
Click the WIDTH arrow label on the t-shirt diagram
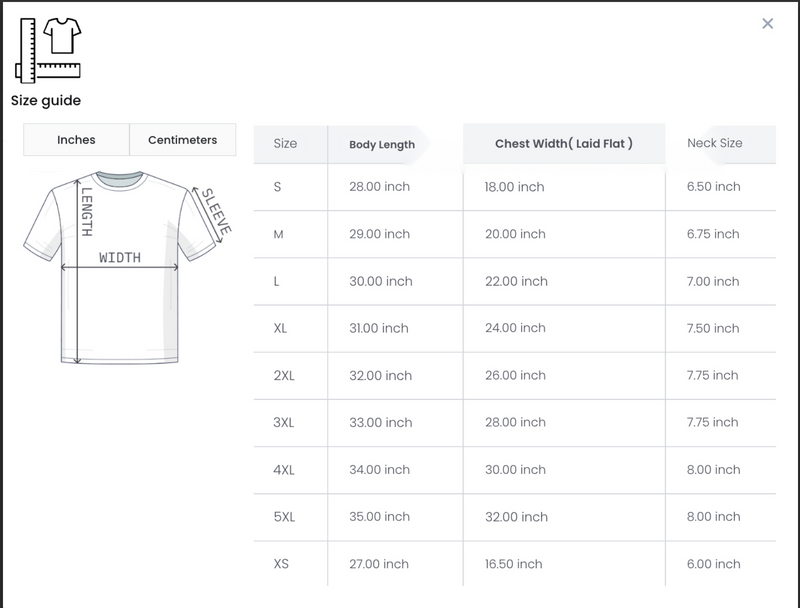[x=120, y=258]
